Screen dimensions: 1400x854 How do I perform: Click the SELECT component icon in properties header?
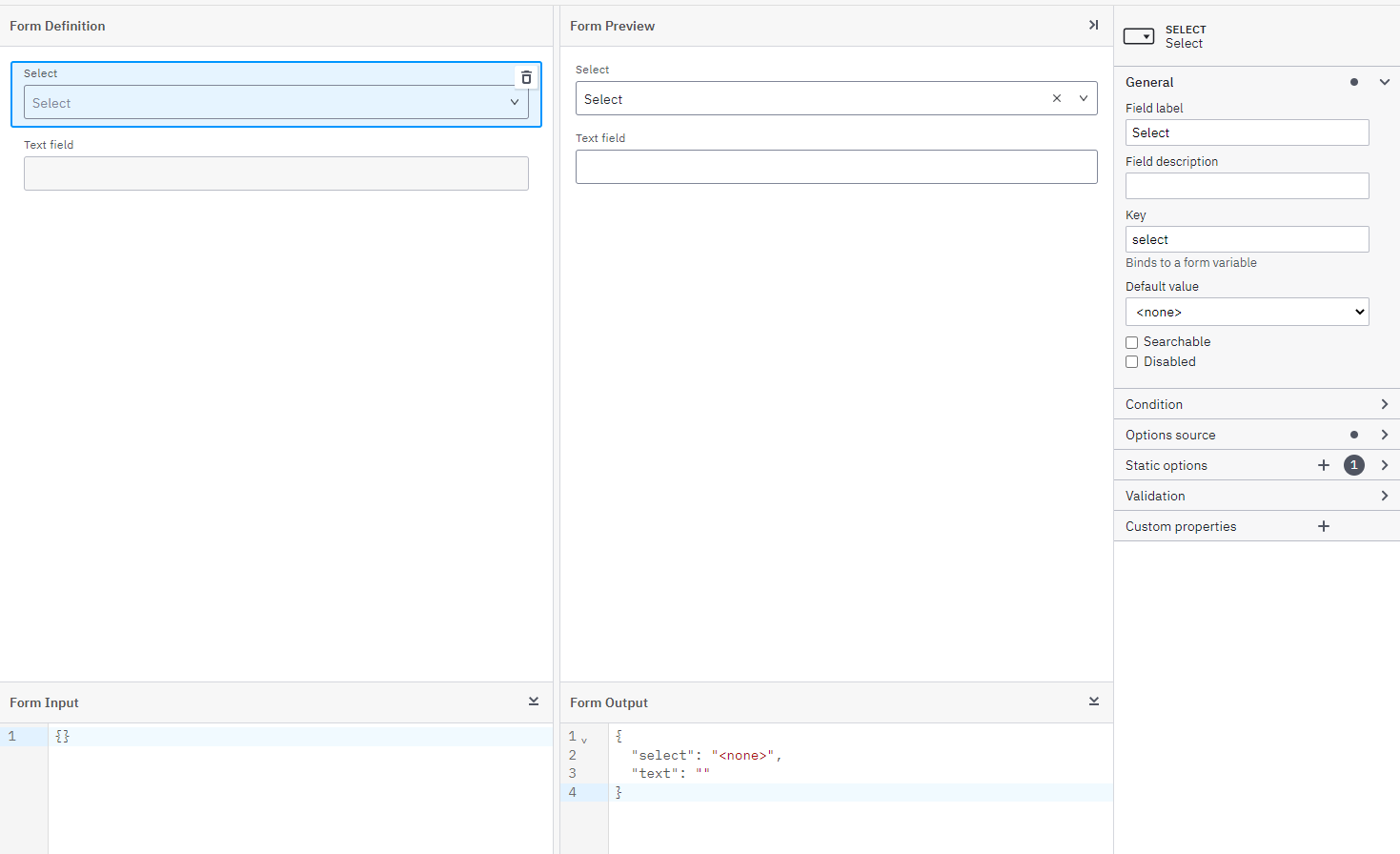1138,35
